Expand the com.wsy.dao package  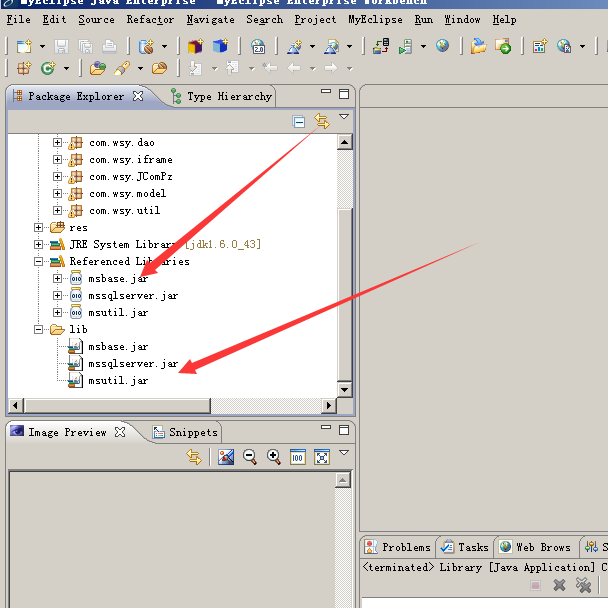coord(57,143)
